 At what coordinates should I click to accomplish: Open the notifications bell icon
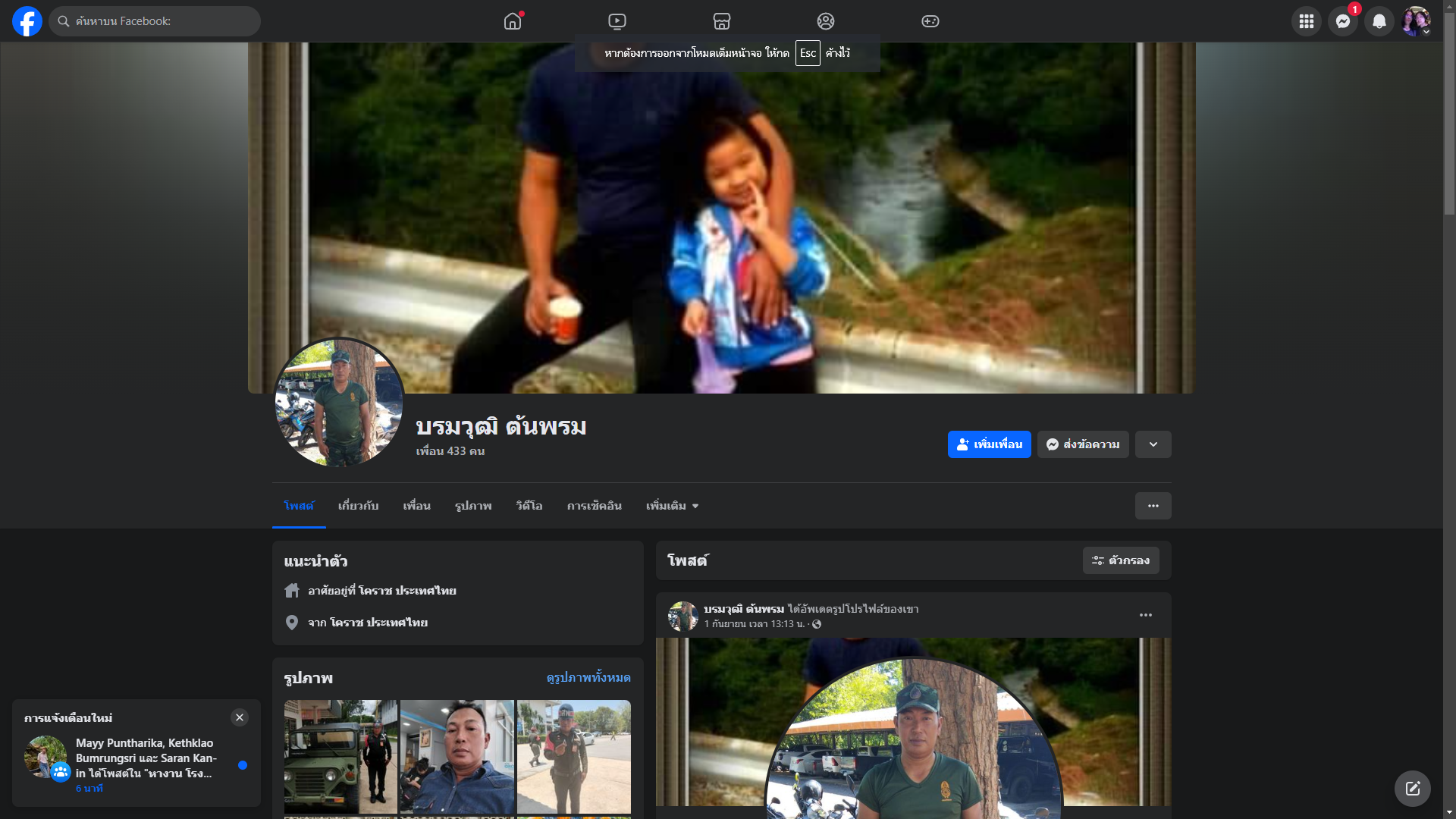pyautogui.click(x=1379, y=21)
